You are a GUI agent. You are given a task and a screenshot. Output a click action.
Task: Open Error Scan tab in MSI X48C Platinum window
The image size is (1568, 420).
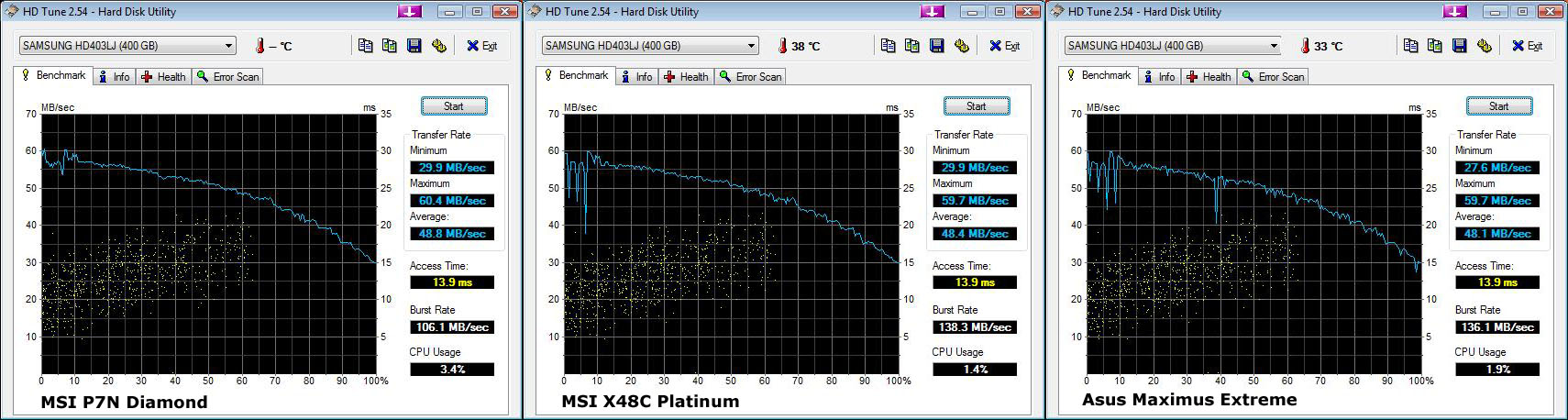751,77
